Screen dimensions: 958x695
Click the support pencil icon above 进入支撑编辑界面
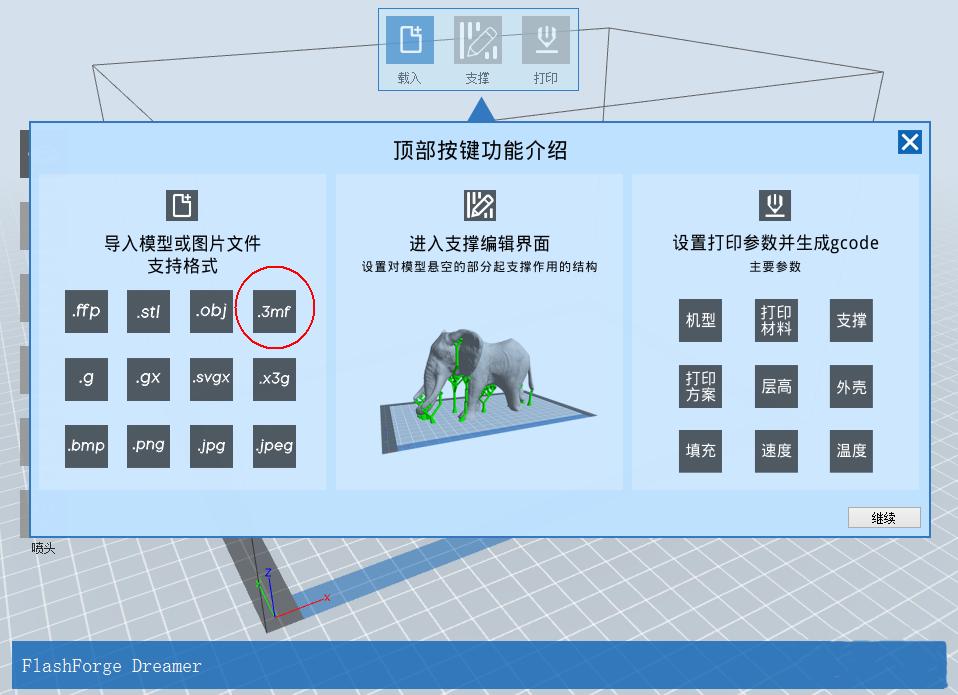pos(478,204)
